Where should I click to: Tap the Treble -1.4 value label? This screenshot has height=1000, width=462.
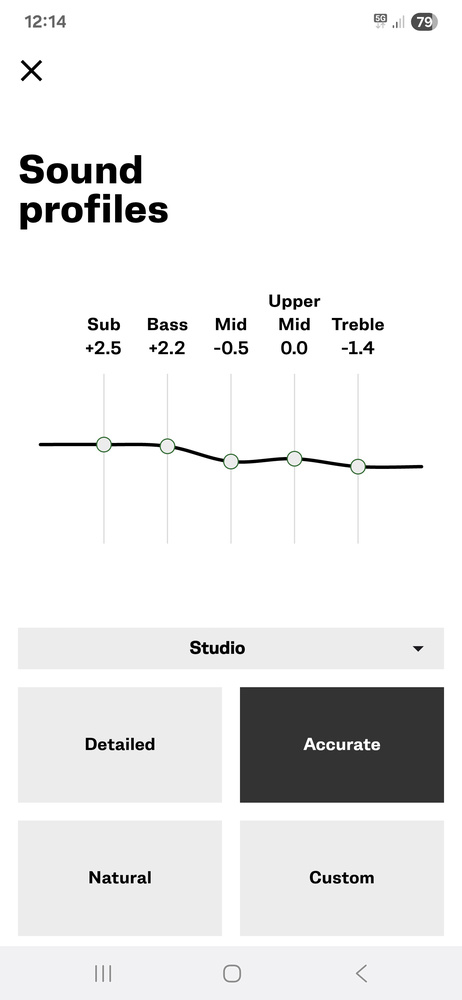pyautogui.click(x=357, y=348)
